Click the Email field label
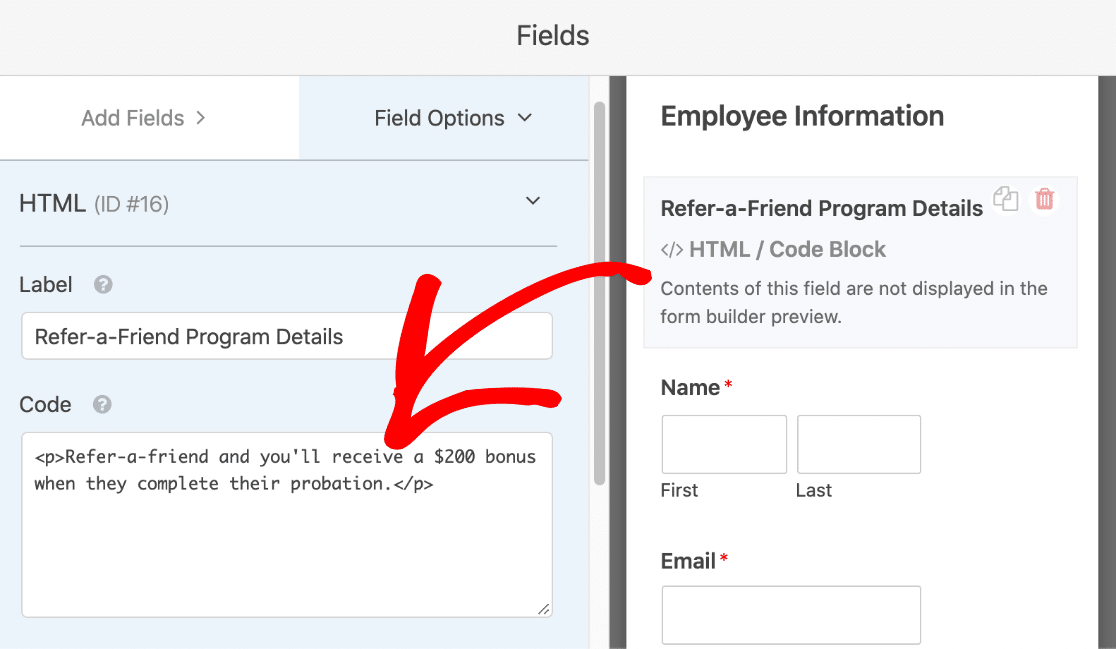Image resolution: width=1116 pixels, height=649 pixels. pyautogui.click(x=688, y=561)
